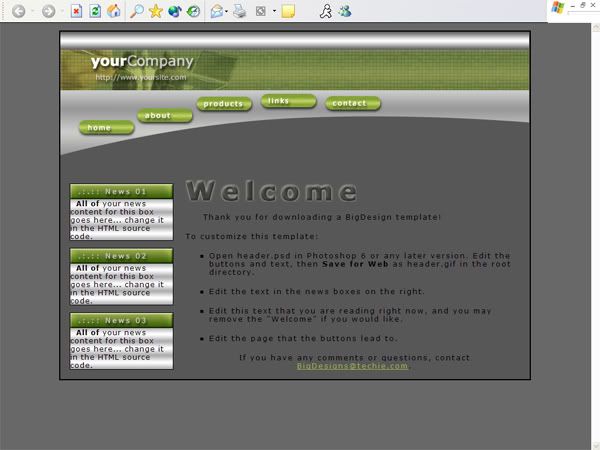Screen dimensions: 600x450
Task: Open the yellow Discuss note icon
Action: click(288, 12)
